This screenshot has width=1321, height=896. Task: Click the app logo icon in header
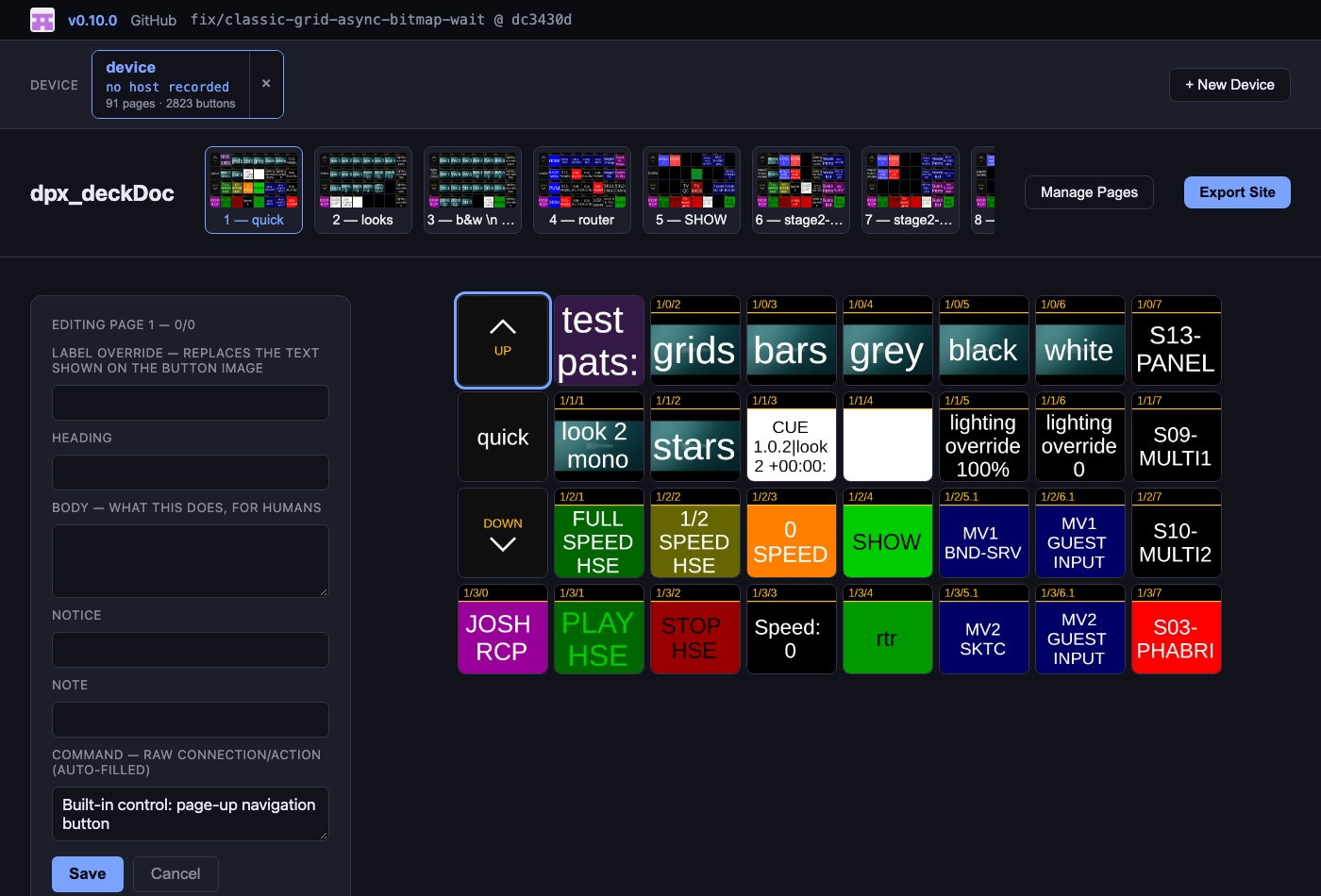point(42,20)
